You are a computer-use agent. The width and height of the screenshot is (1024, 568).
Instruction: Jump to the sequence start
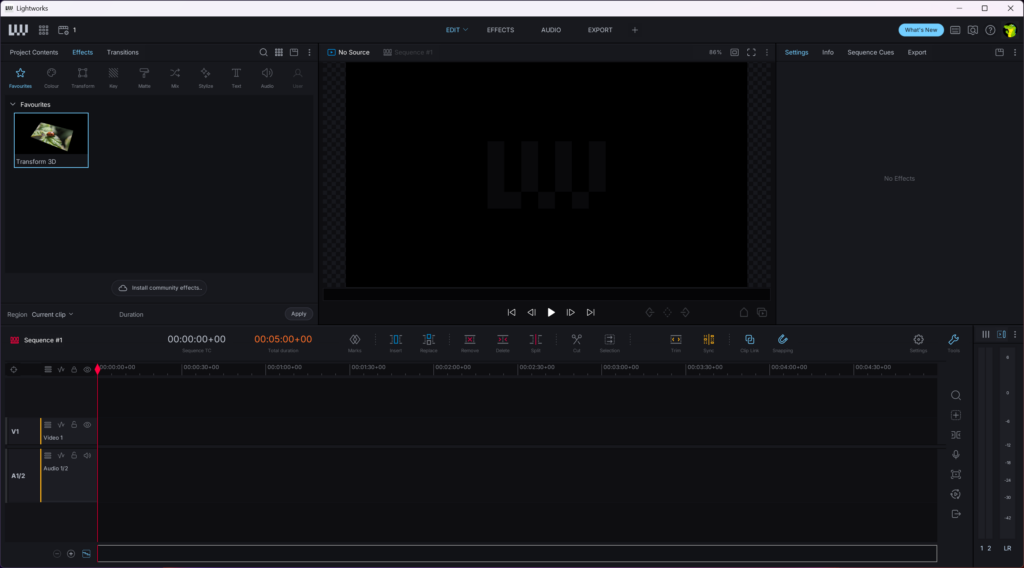coord(511,313)
